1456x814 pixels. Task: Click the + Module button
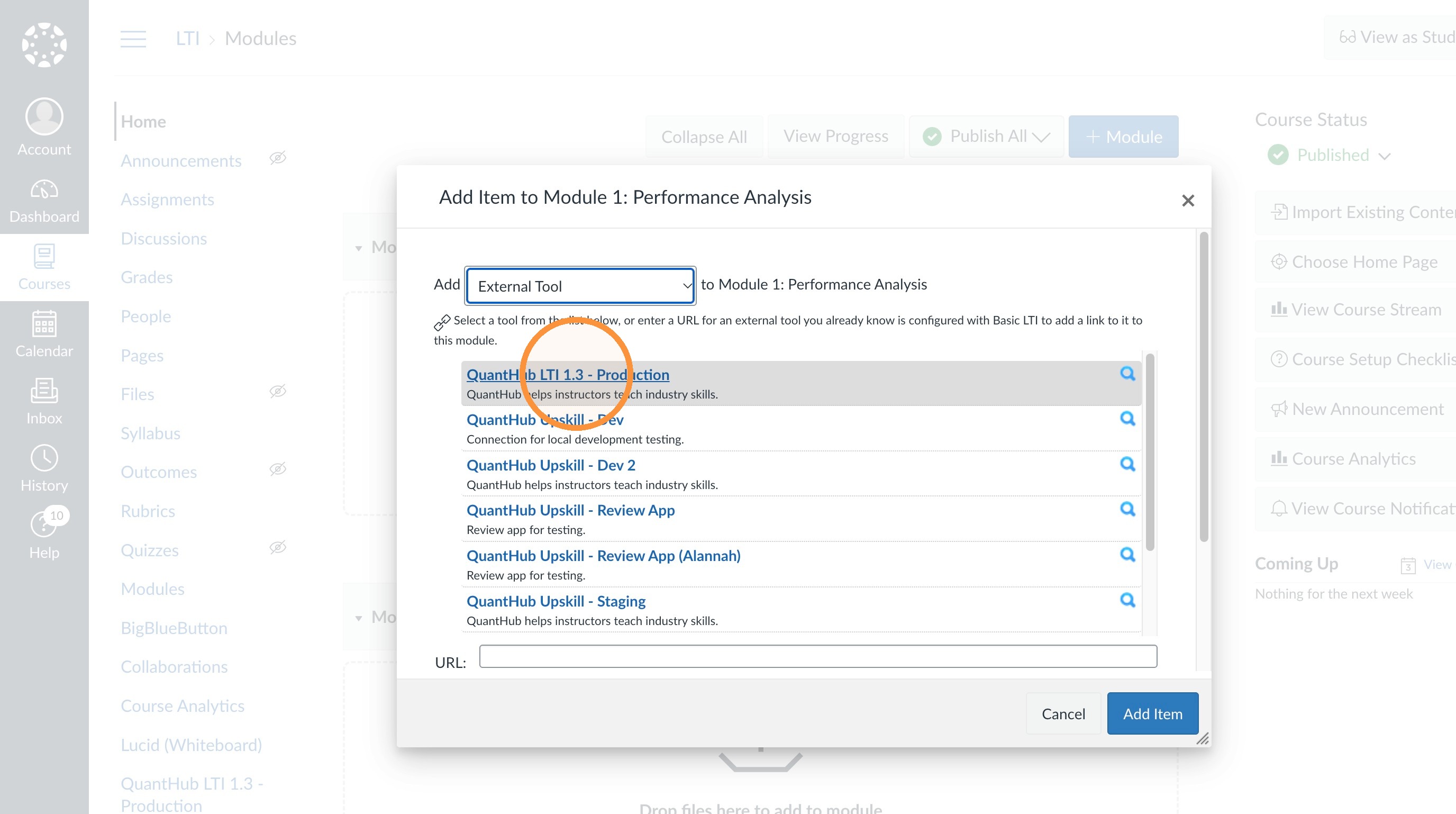pyautogui.click(x=1123, y=136)
